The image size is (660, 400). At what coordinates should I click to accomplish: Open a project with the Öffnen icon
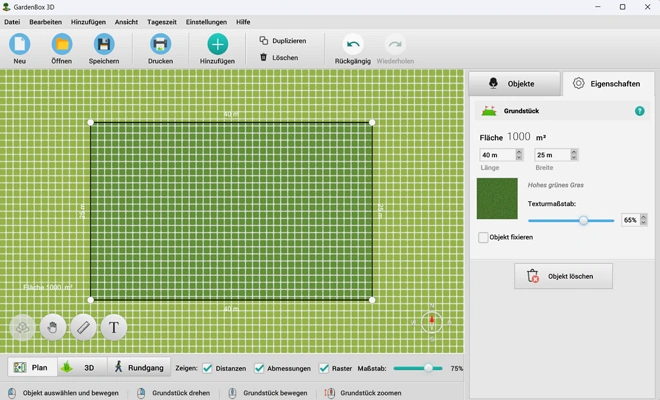(62, 44)
